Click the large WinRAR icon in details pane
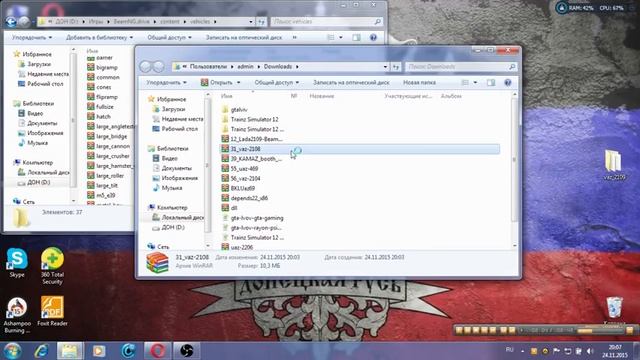 click(158, 262)
